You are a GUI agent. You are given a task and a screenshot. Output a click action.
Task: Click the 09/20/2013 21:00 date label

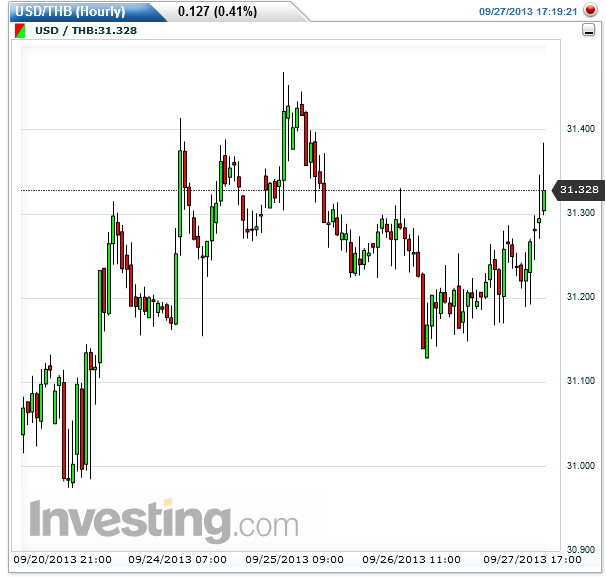tap(63, 560)
